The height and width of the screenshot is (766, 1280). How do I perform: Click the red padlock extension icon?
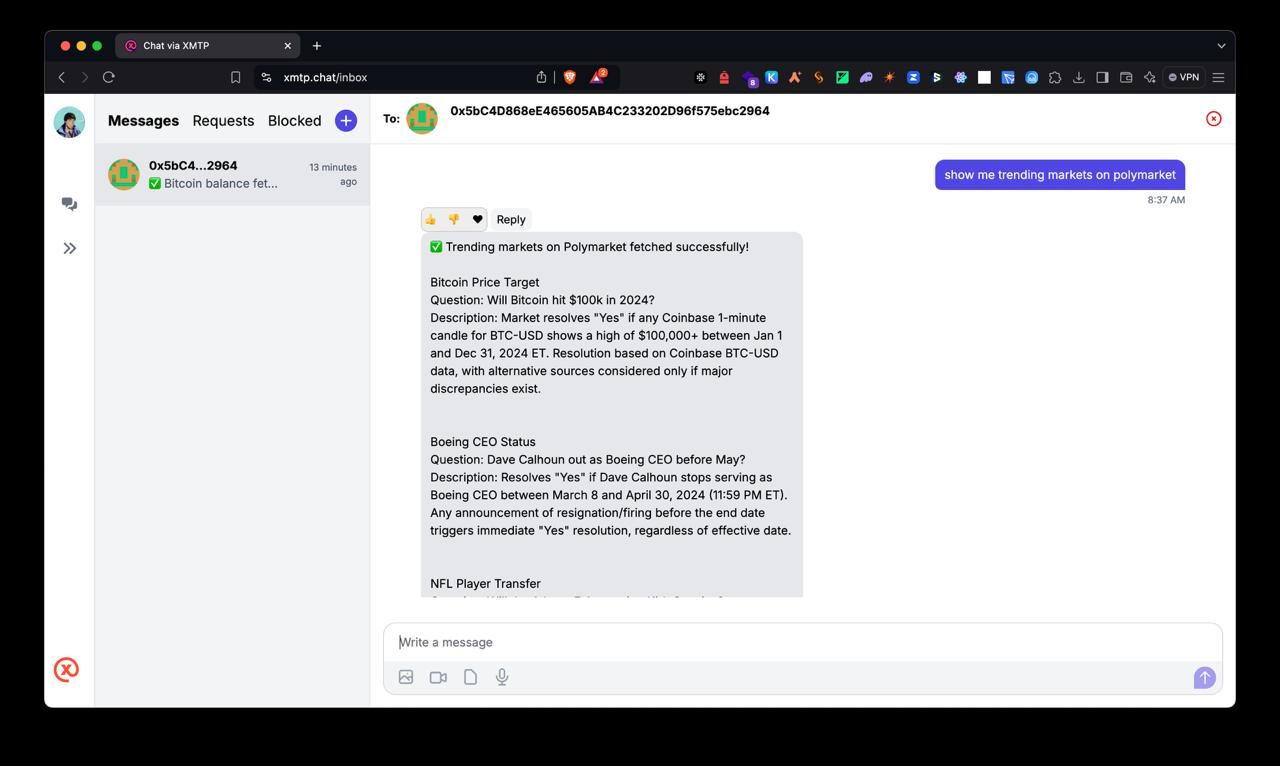(724, 77)
